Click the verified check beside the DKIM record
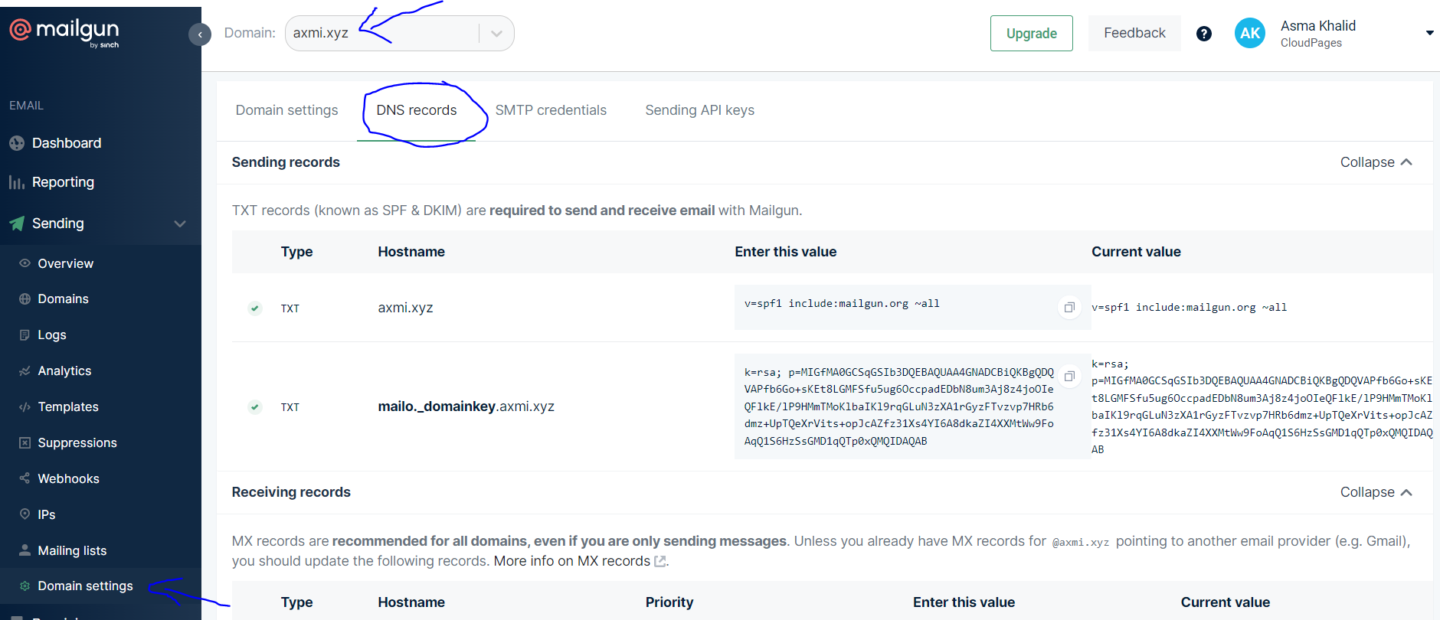The height and width of the screenshot is (620, 1440). (254, 407)
